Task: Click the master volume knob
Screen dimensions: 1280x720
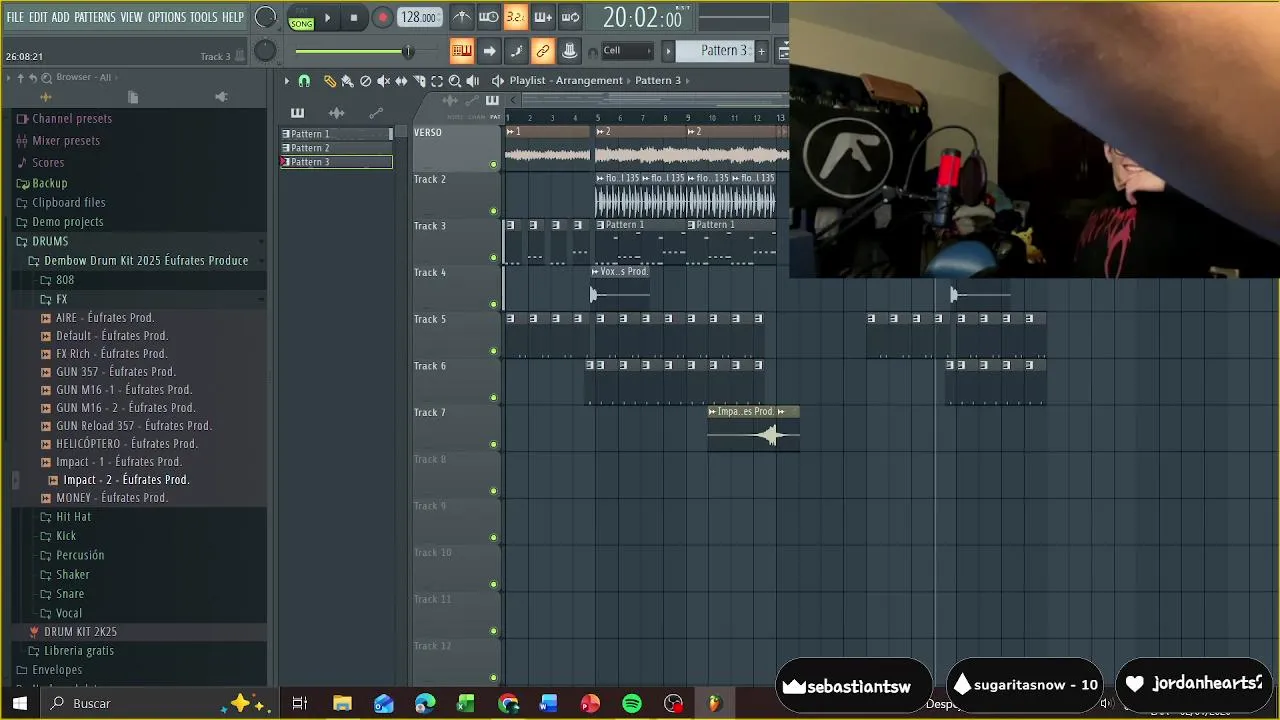Action: point(265,17)
